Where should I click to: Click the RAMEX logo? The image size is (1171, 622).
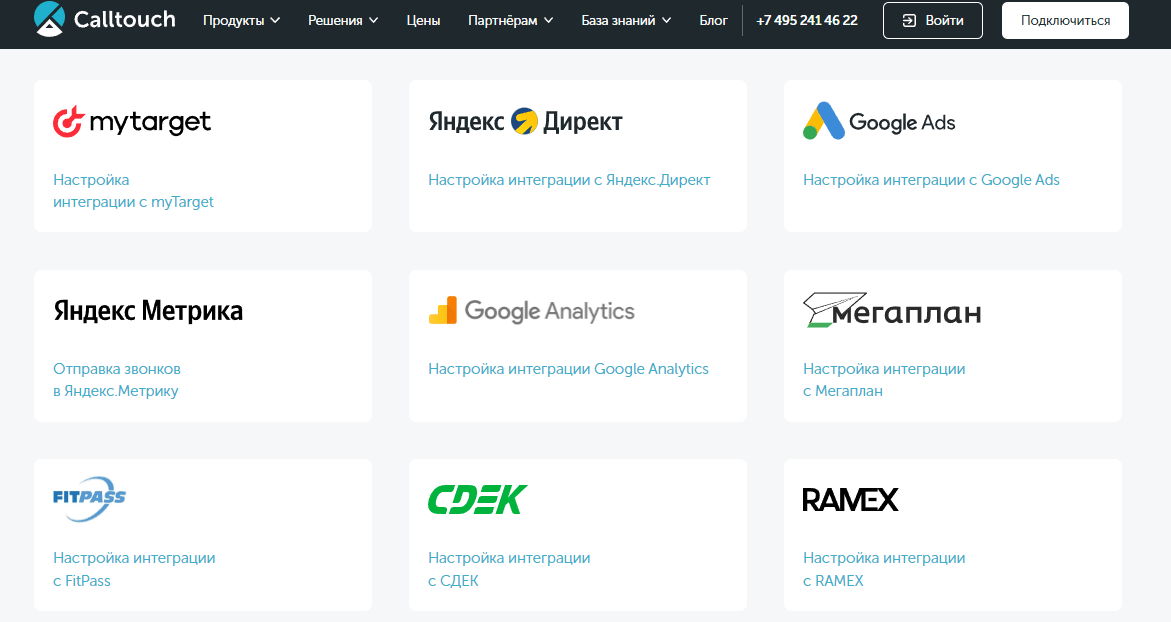[850, 500]
